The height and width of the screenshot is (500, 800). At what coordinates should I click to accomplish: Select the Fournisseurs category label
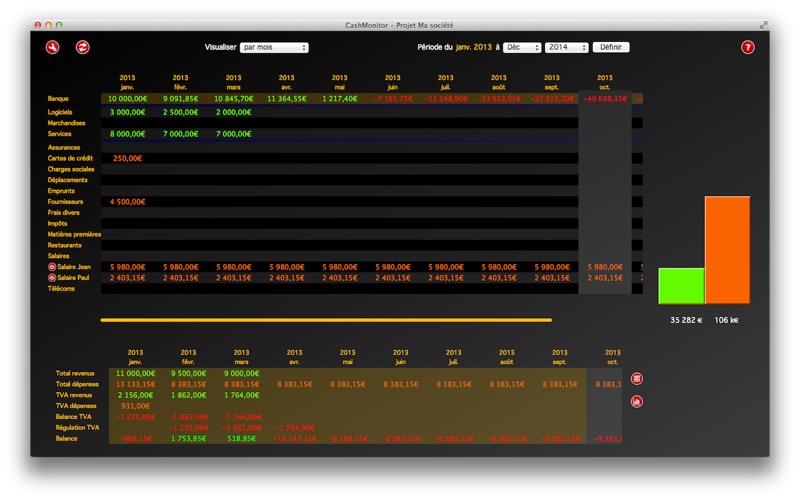66,201
